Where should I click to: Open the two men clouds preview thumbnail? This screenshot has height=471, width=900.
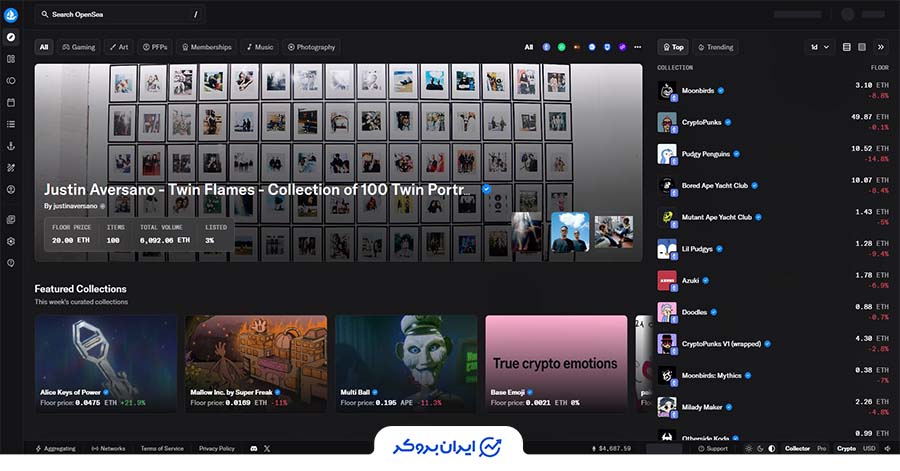570,232
